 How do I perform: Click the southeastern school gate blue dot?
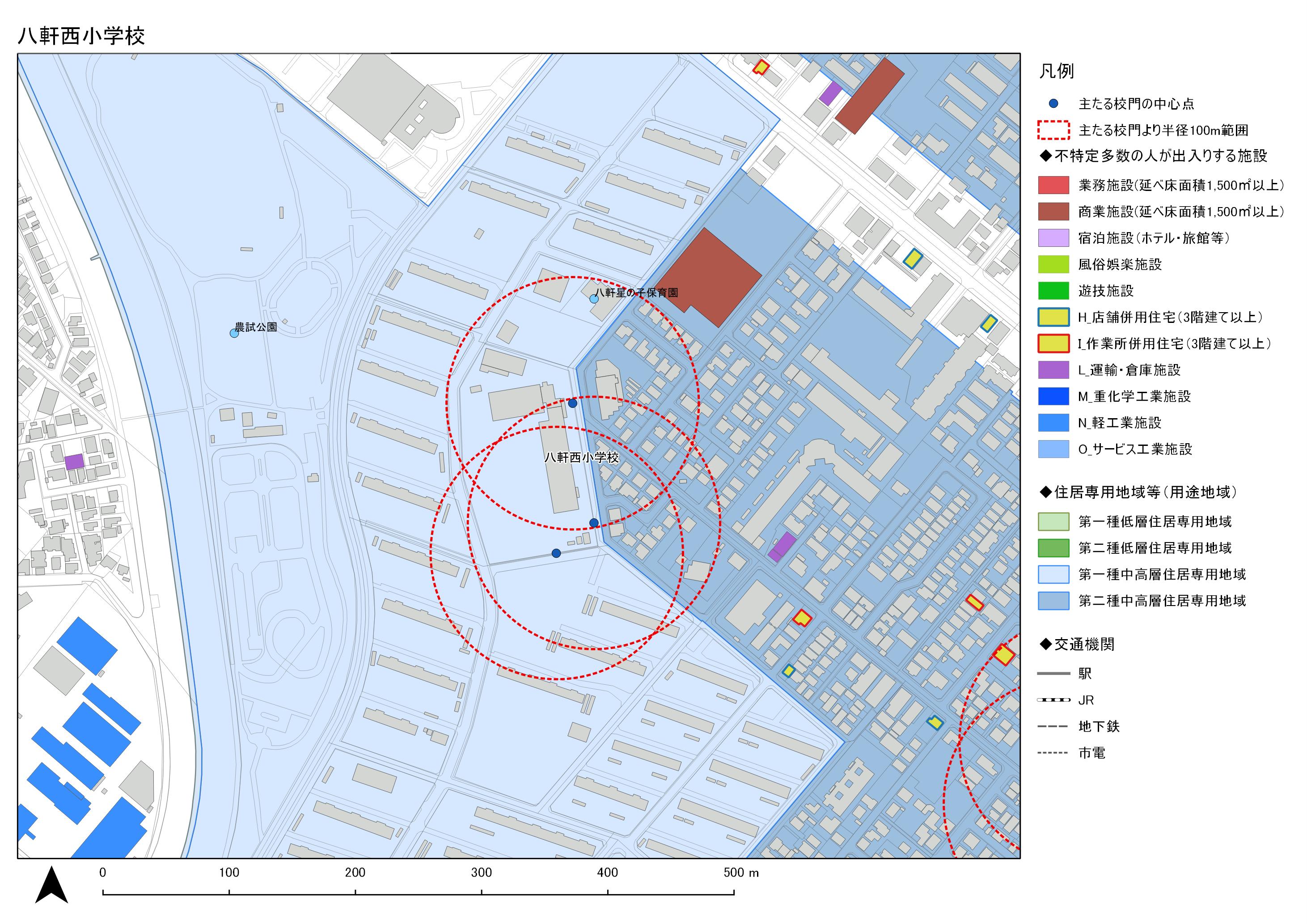[x=594, y=523]
